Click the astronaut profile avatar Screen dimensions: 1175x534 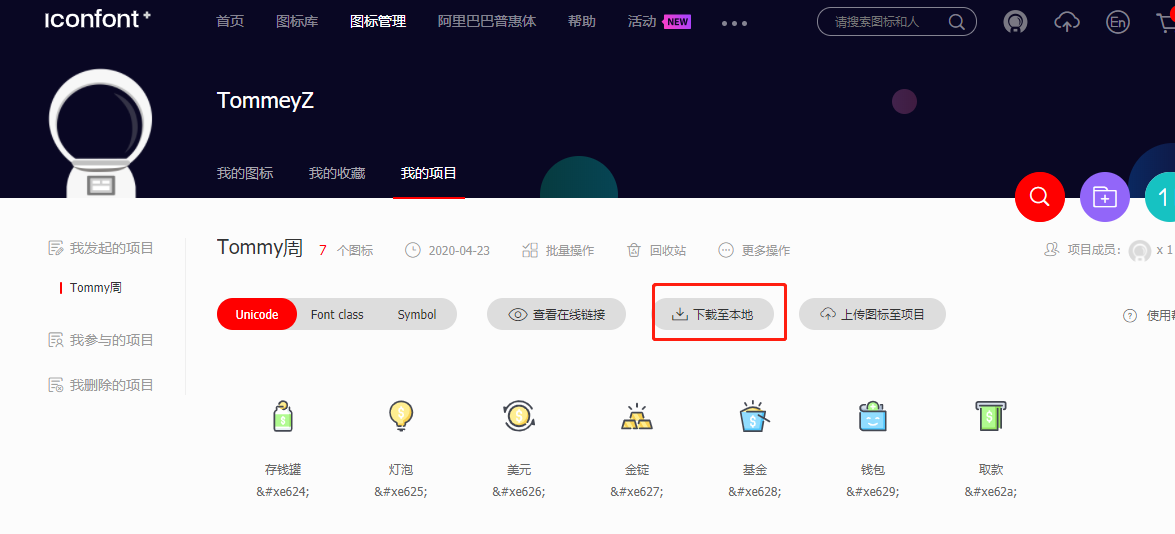(100, 133)
